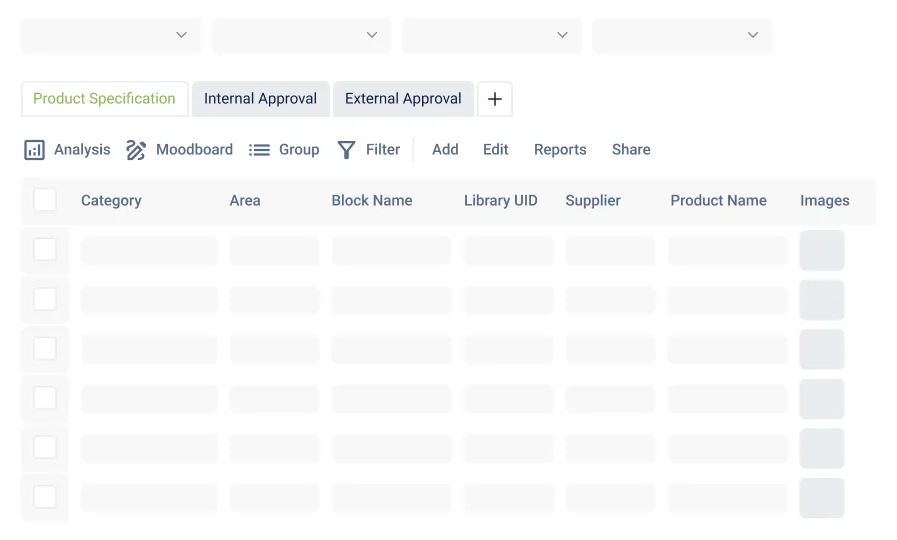The height and width of the screenshot is (540, 897).
Task: Tick the fourth row checkbox
Action: point(45,398)
